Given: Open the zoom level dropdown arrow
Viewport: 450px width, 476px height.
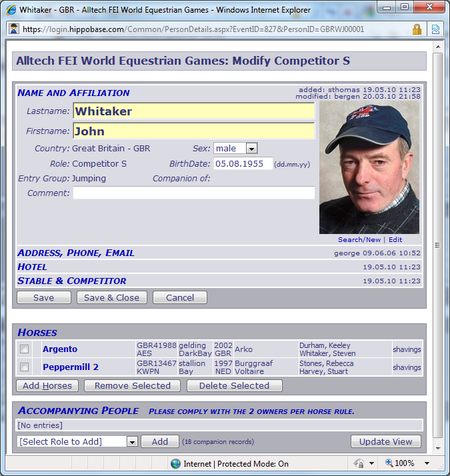Looking at the screenshot, I should (x=427, y=463).
